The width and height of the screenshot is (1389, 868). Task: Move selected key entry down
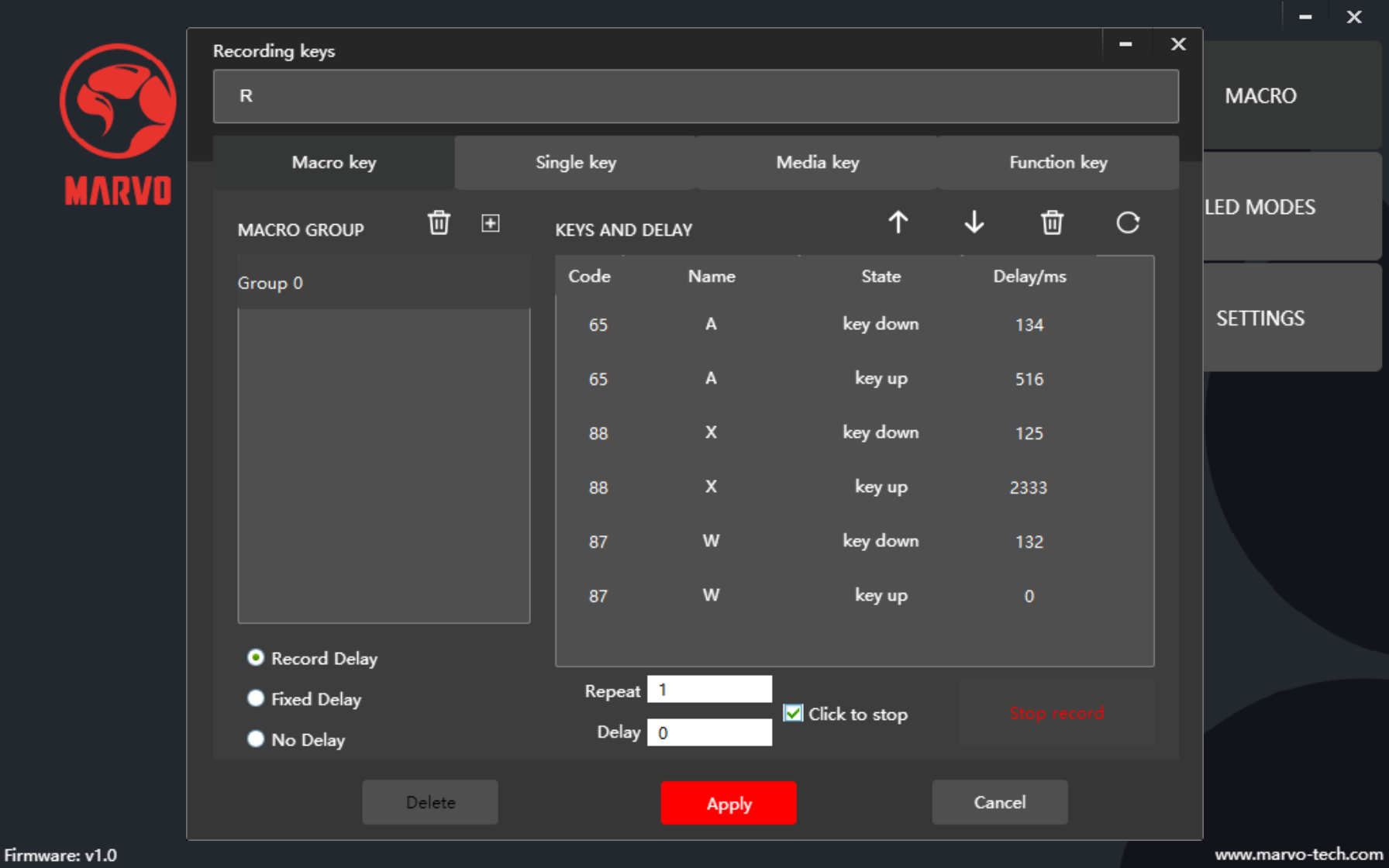click(x=974, y=223)
